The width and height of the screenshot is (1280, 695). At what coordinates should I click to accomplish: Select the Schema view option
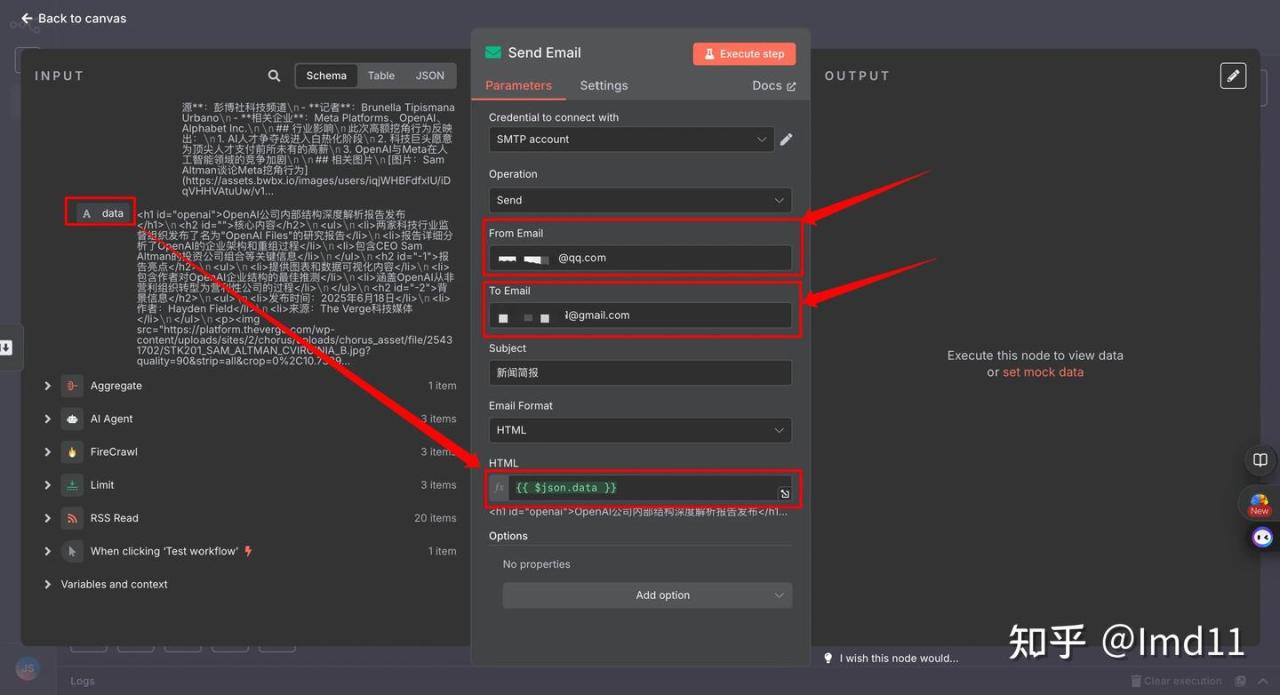click(x=326, y=76)
